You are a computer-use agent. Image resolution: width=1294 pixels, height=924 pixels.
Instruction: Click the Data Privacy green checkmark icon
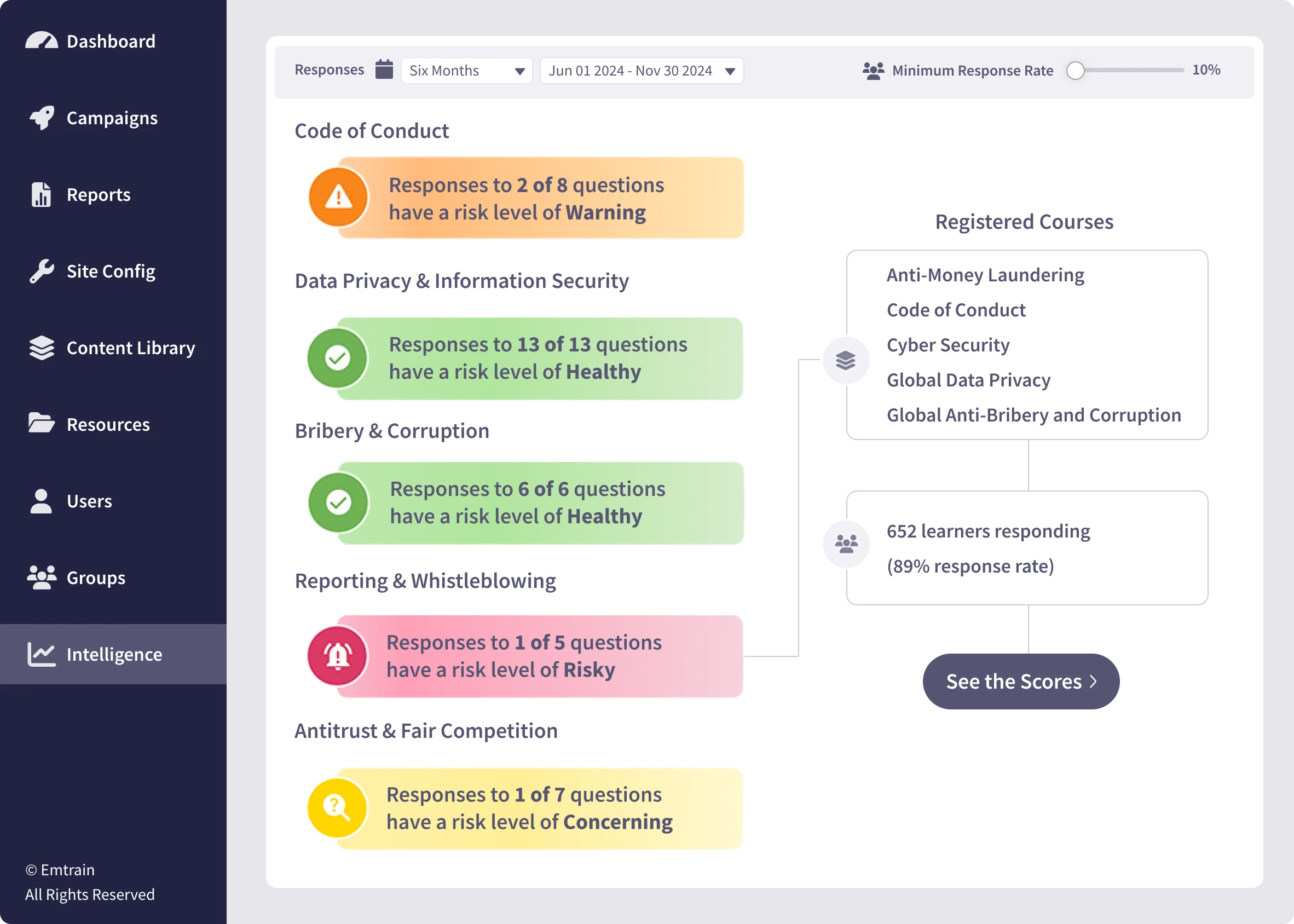(x=337, y=358)
